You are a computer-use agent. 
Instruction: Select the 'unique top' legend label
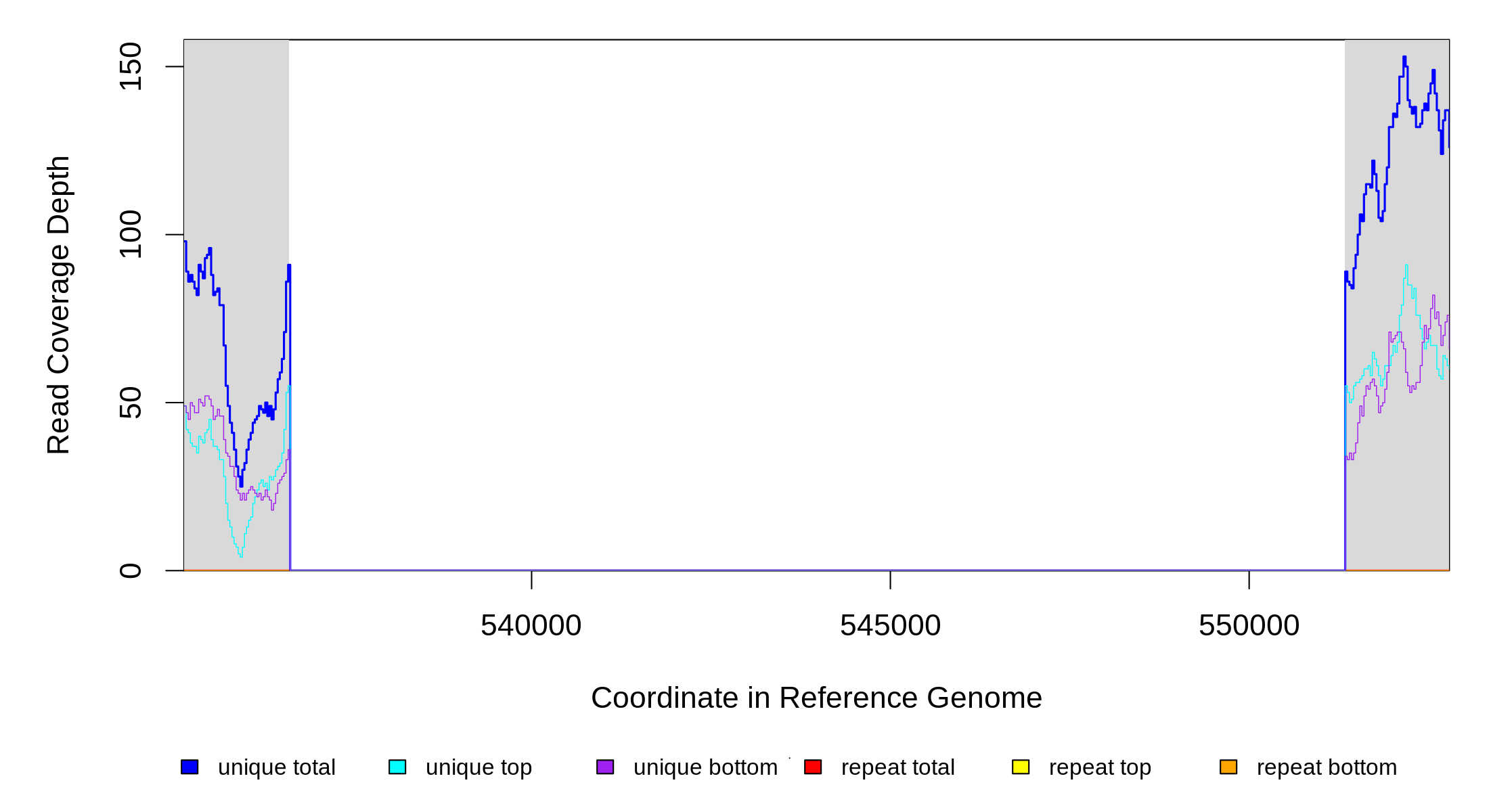pyautogui.click(x=479, y=767)
